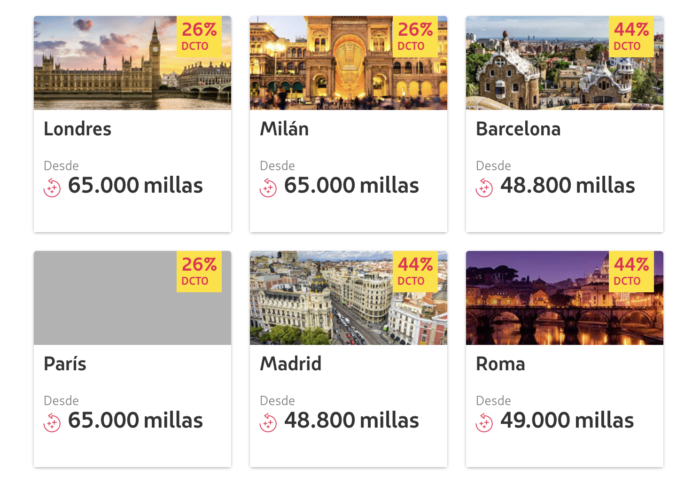Click the miles icon on Barcelona card

[484, 188]
